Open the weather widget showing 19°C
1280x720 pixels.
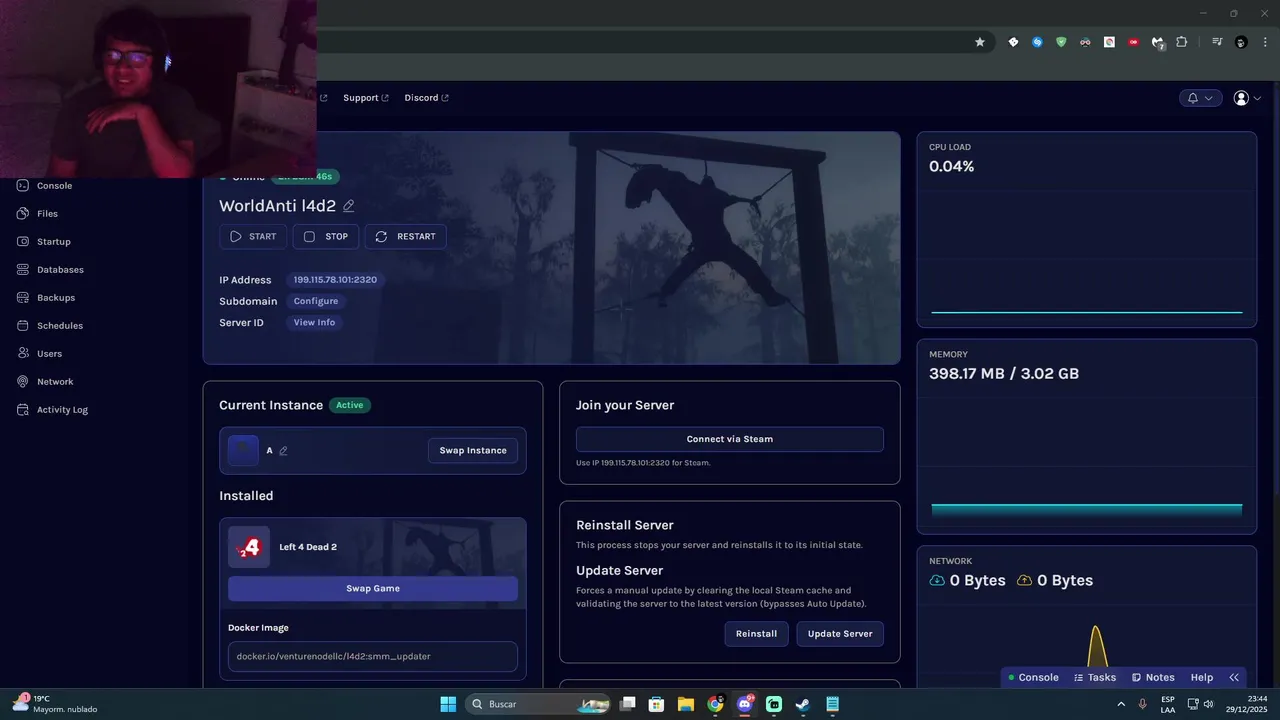click(x=55, y=704)
